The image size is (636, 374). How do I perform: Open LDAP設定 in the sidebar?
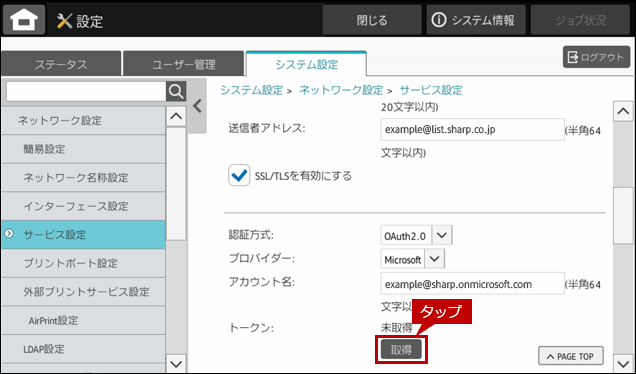tap(83, 349)
